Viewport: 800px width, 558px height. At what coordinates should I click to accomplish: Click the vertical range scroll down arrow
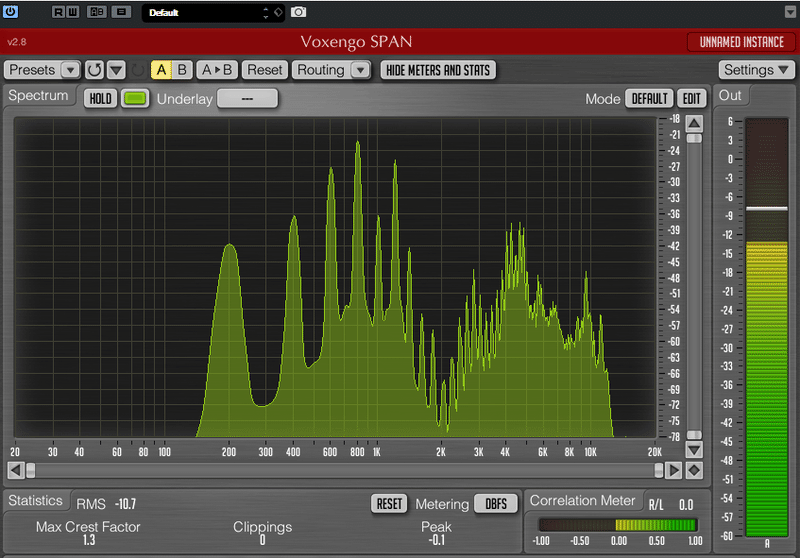[x=694, y=450]
